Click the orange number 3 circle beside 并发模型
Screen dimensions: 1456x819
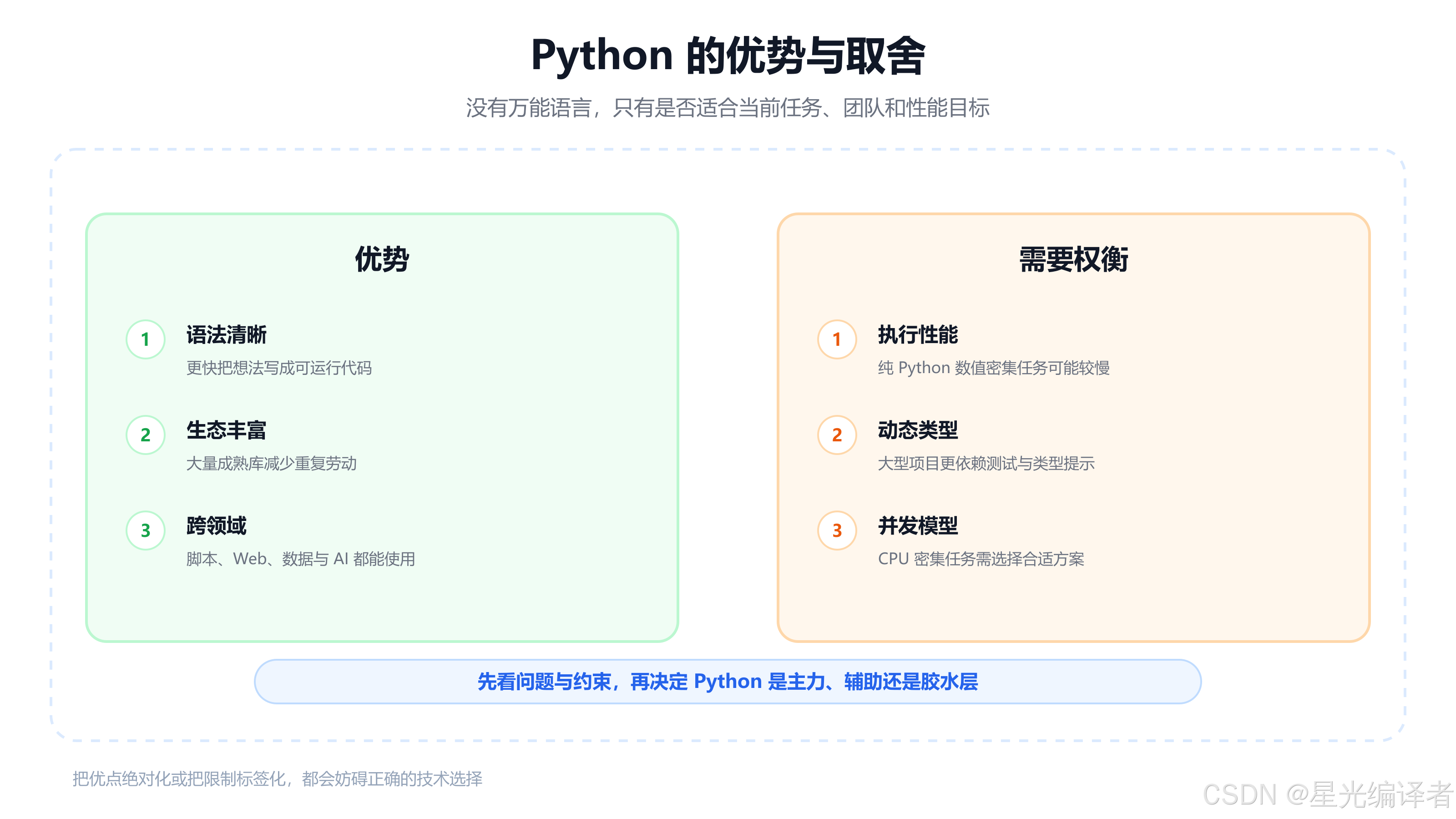837,530
